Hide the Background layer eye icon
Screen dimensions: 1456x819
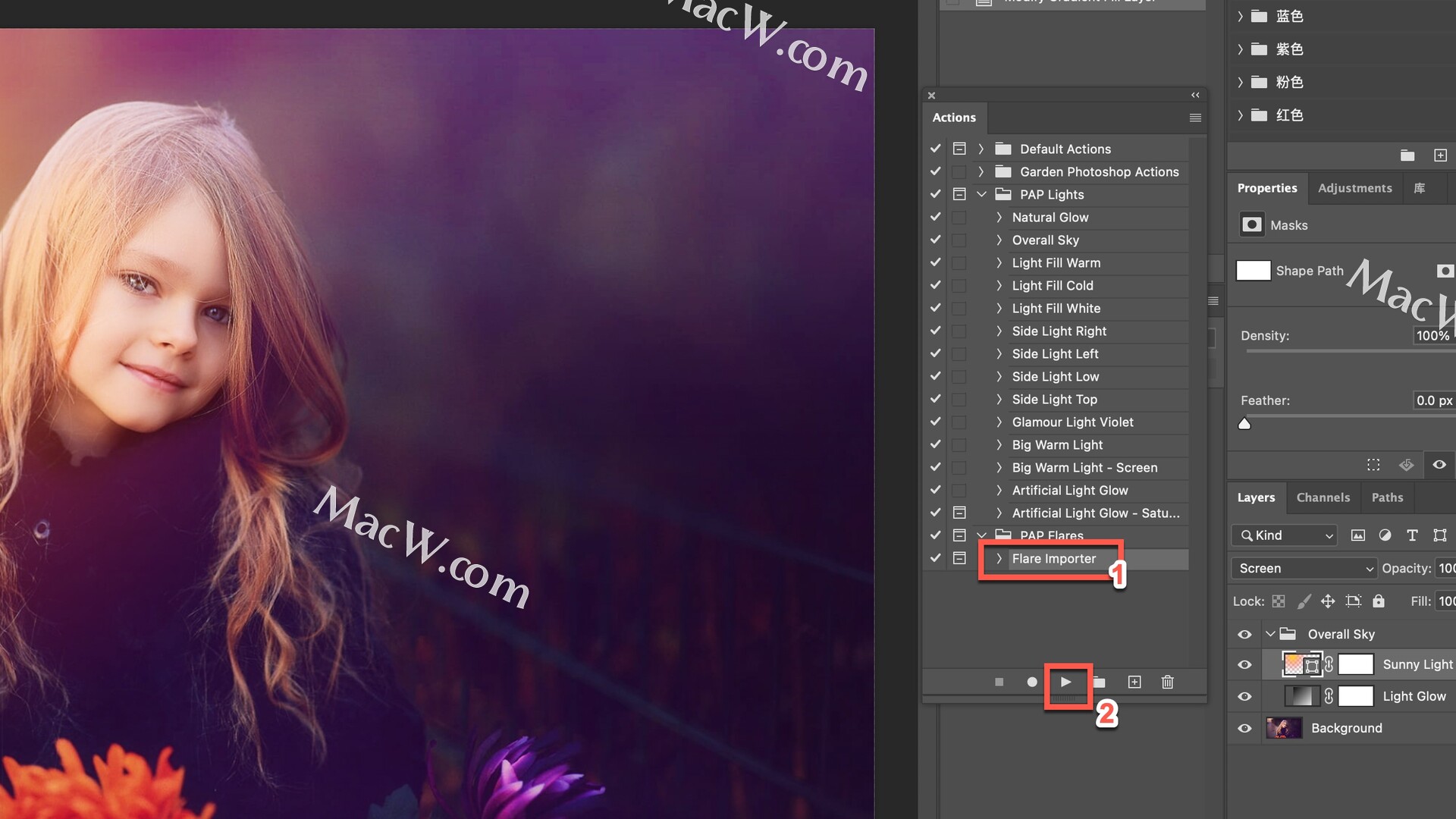coord(1244,728)
